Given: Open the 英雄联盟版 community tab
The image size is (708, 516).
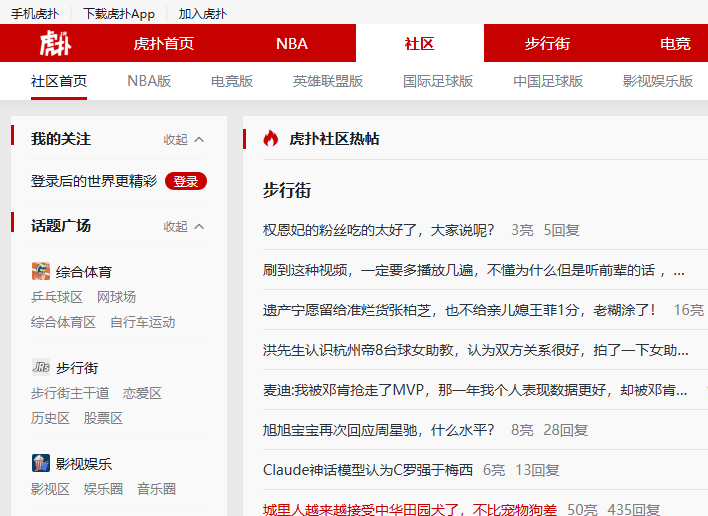Looking at the screenshot, I should coord(328,81).
